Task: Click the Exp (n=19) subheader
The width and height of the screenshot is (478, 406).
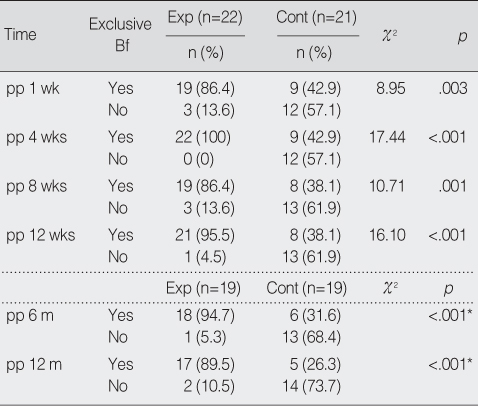Action: tap(203, 288)
